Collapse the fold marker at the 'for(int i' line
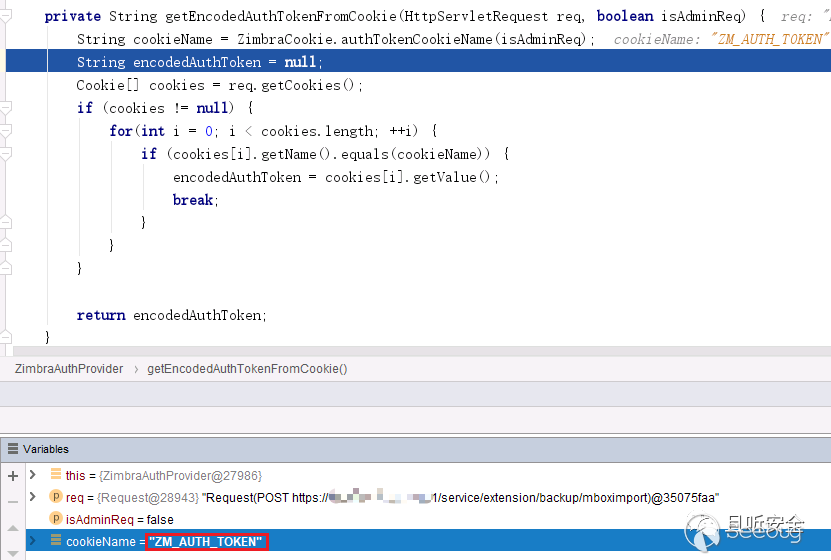This screenshot has width=831, height=560. pyautogui.click(x=6, y=131)
